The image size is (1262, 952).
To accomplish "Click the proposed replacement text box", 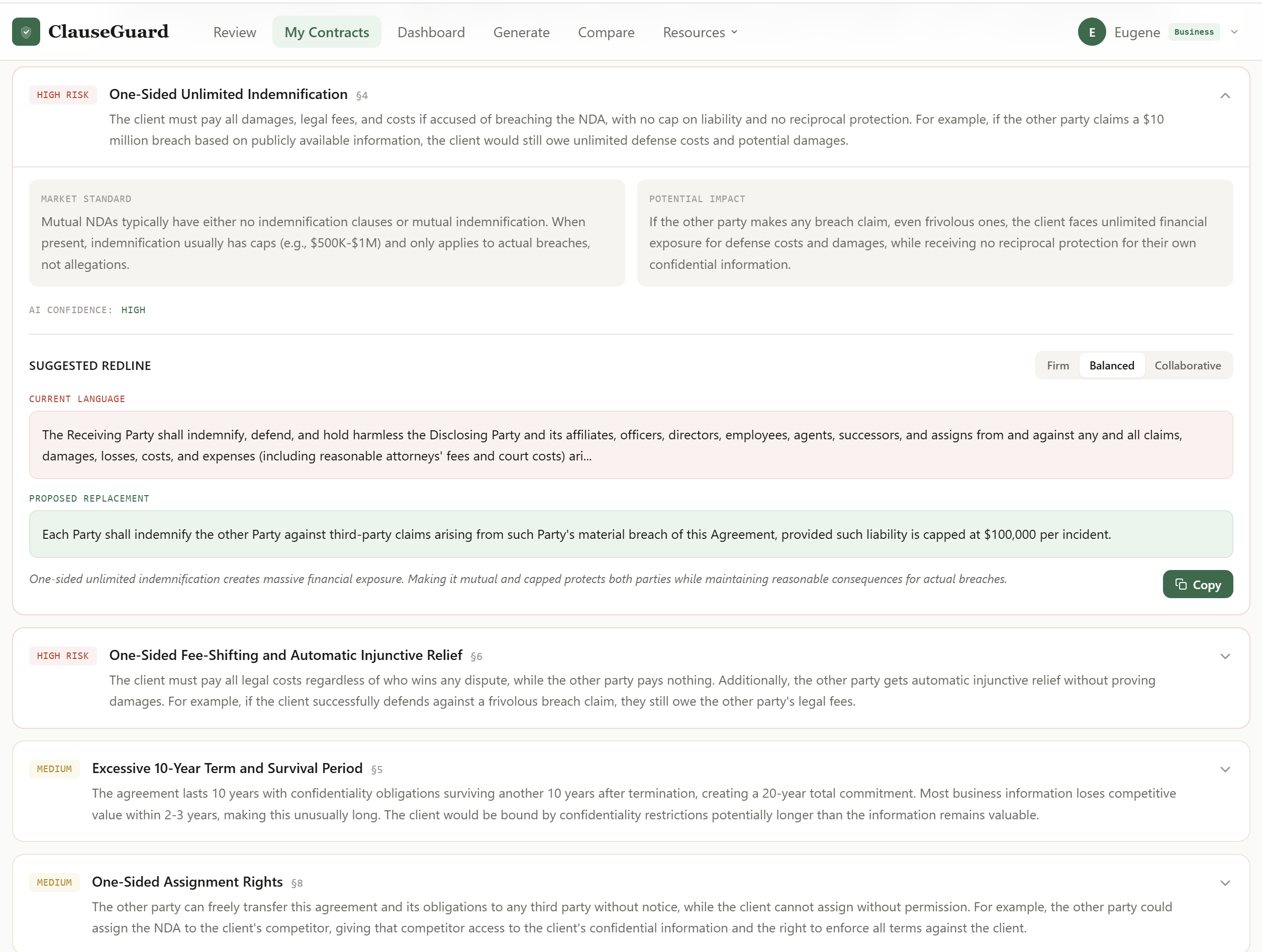I will [x=630, y=534].
